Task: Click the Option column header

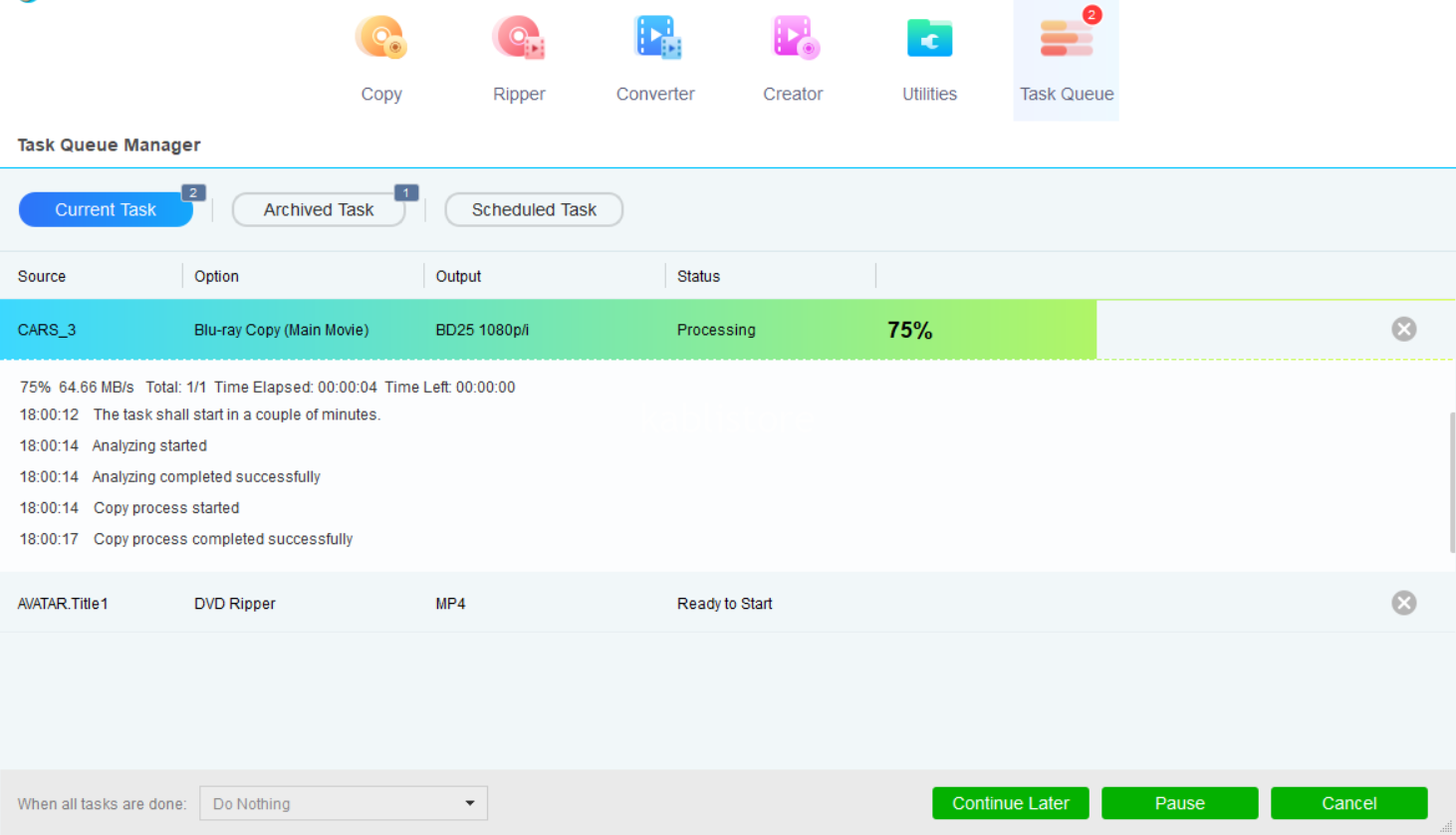Action: (216, 276)
